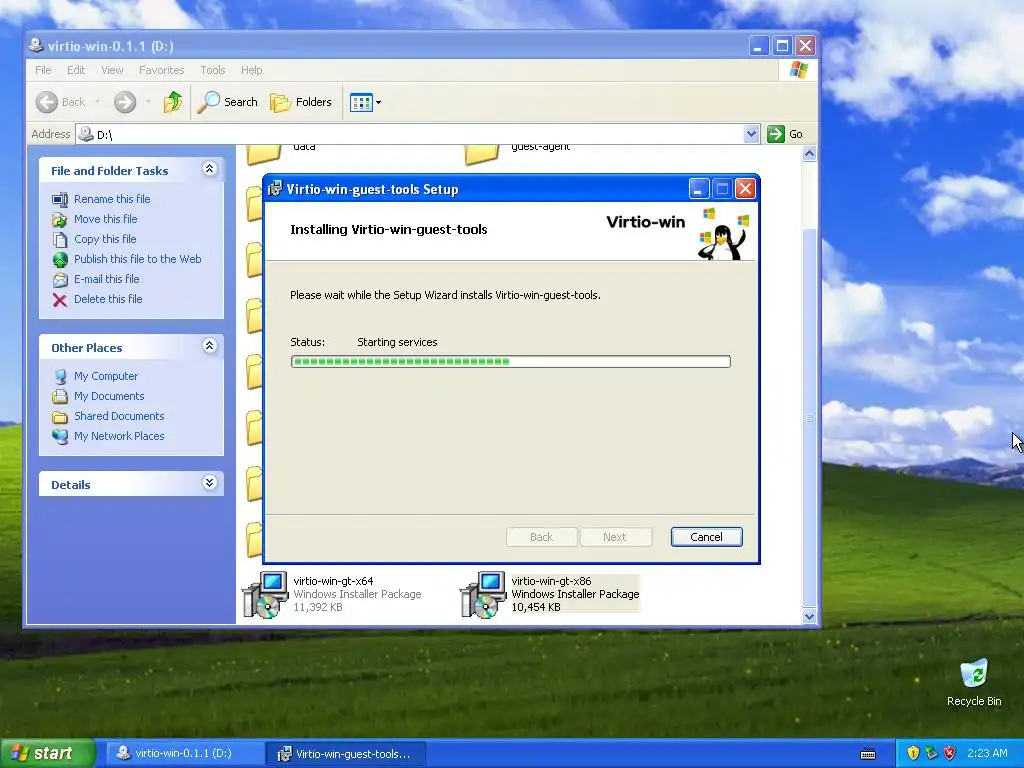Open the Tools menu in Explorer
The image size is (1024, 768).
point(212,70)
